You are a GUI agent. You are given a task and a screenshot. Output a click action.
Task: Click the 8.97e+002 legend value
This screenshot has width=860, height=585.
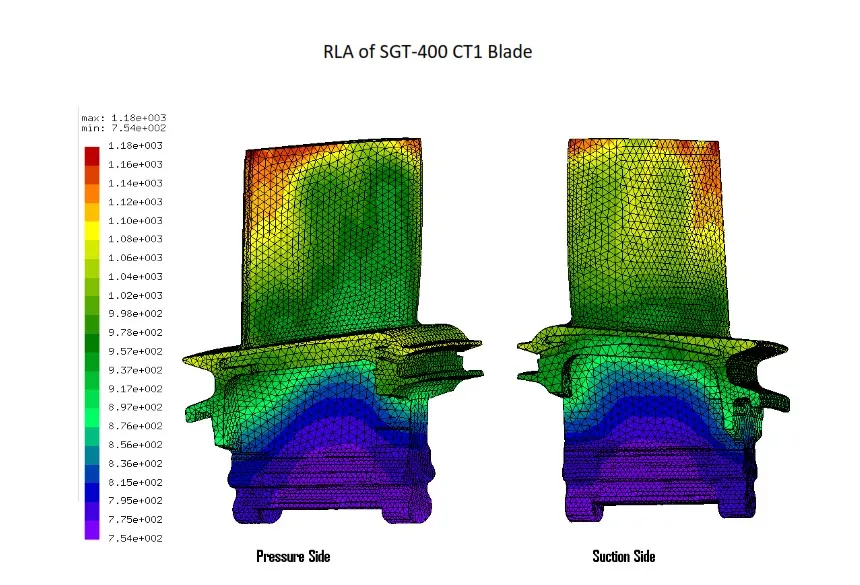point(135,407)
